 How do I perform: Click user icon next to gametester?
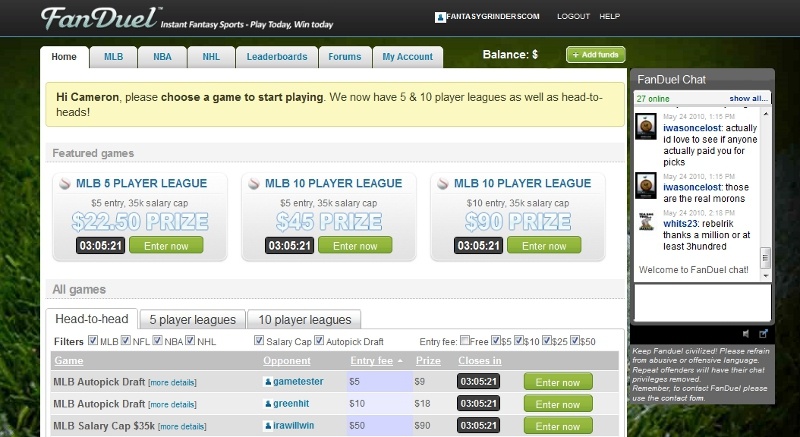[x=268, y=382]
